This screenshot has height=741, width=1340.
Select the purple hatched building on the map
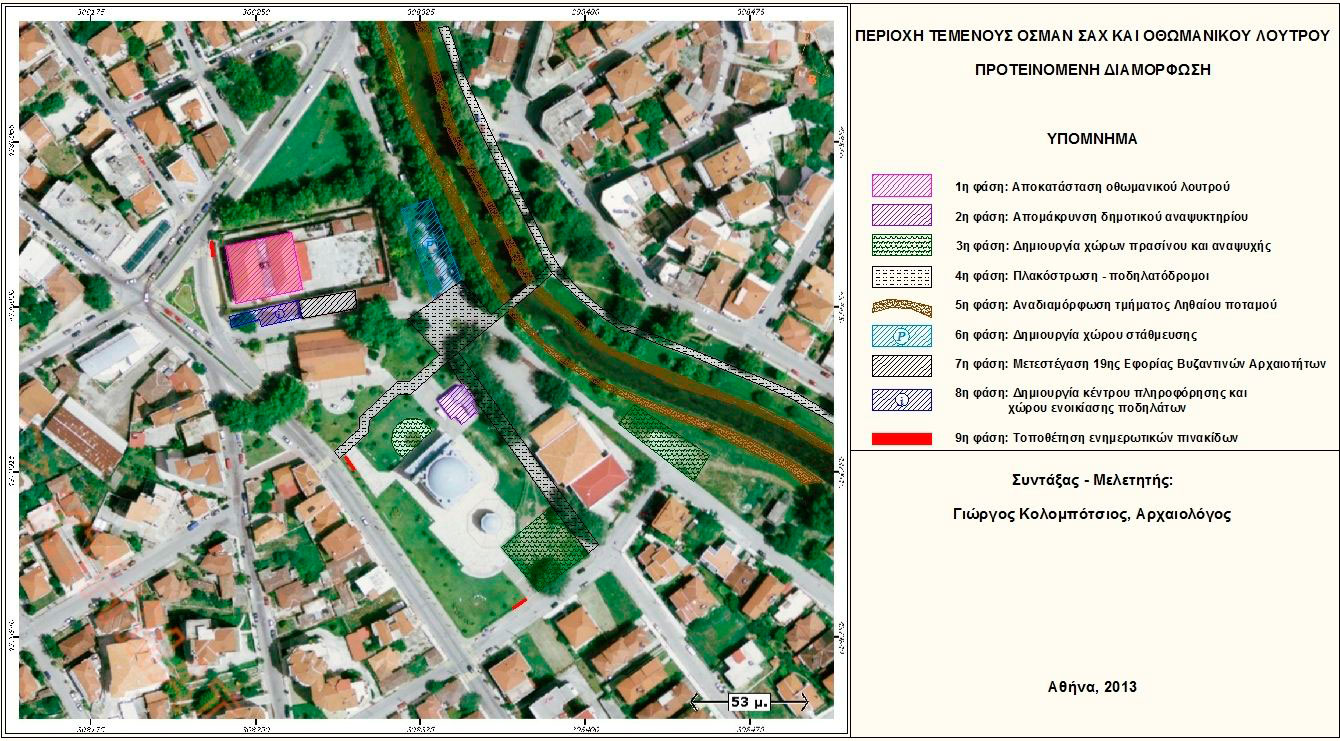(x=458, y=404)
